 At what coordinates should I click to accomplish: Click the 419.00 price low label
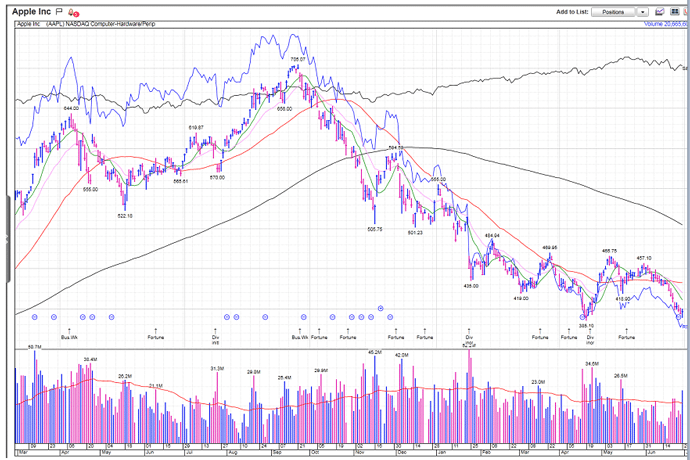pyautogui.click(x=521, y=298)
